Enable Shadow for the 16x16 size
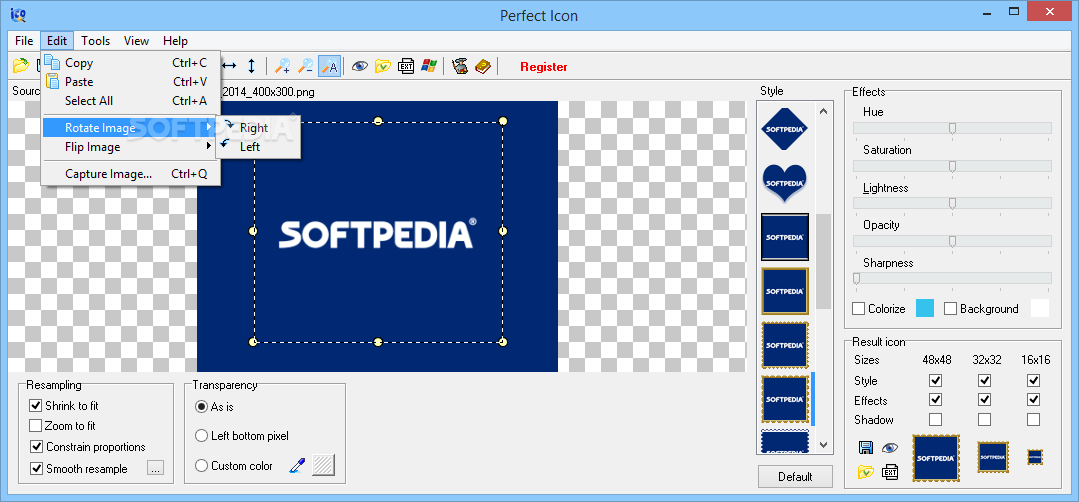 coord(1033,419)
